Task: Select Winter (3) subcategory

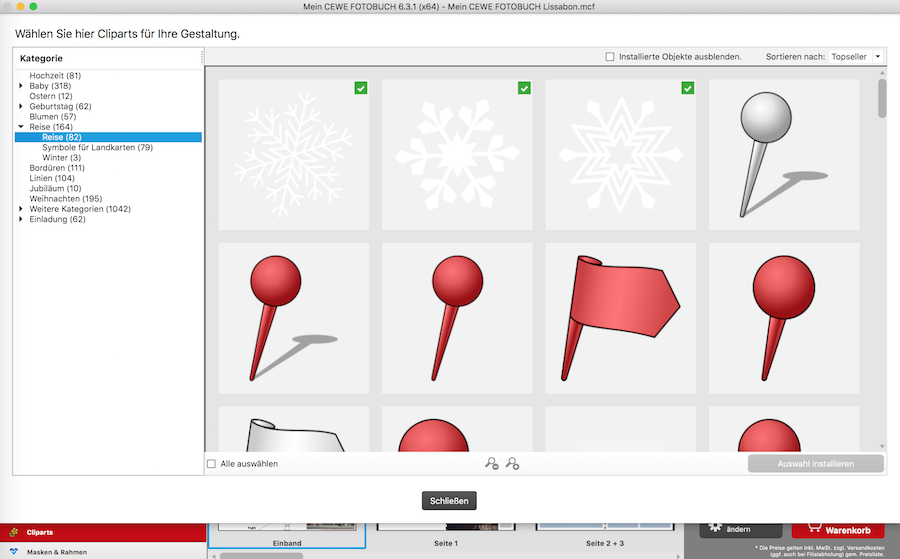Action: [61, 158]
